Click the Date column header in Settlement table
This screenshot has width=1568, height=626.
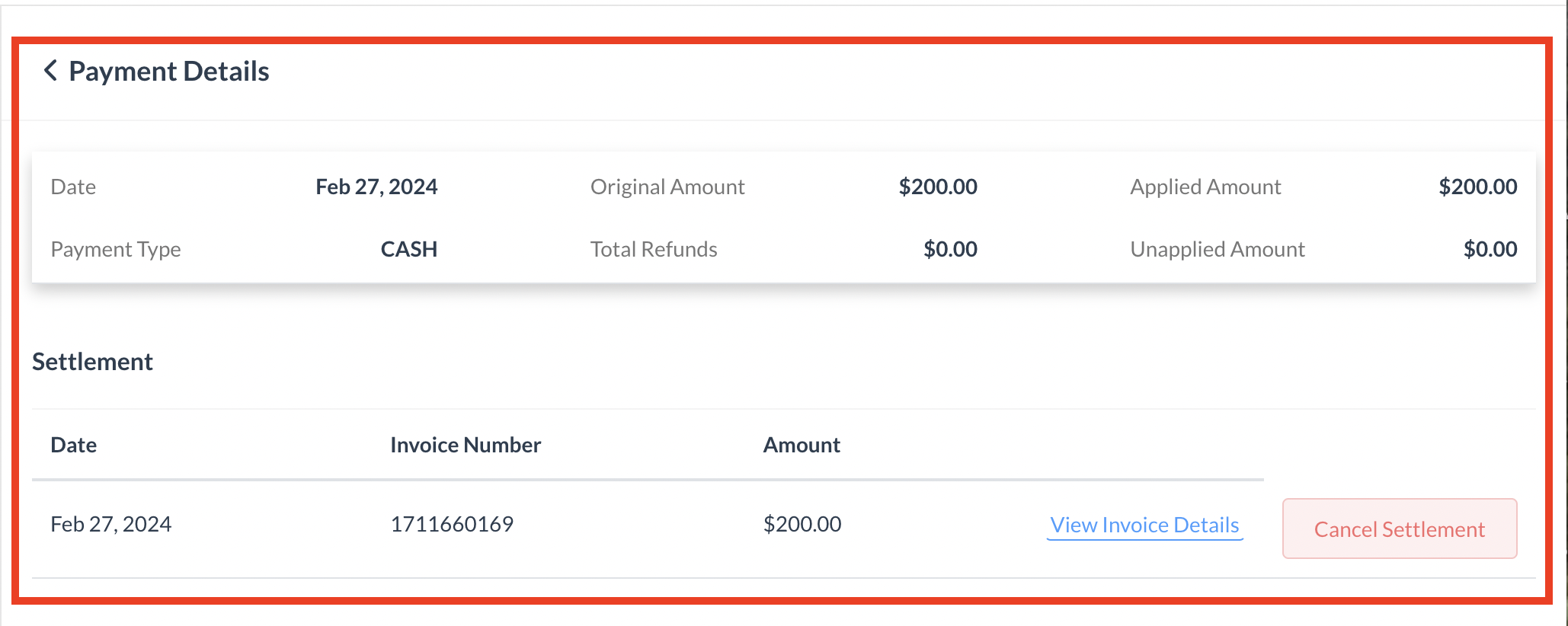73,445
